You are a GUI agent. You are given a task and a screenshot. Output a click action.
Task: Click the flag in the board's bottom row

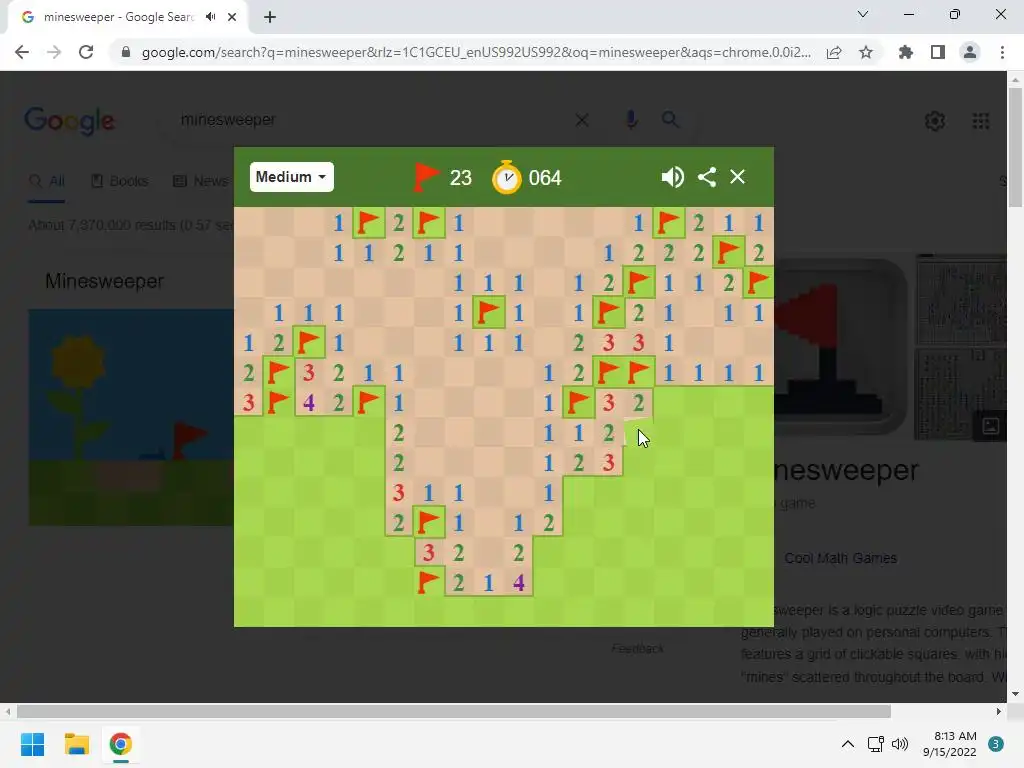click(428, 582)
